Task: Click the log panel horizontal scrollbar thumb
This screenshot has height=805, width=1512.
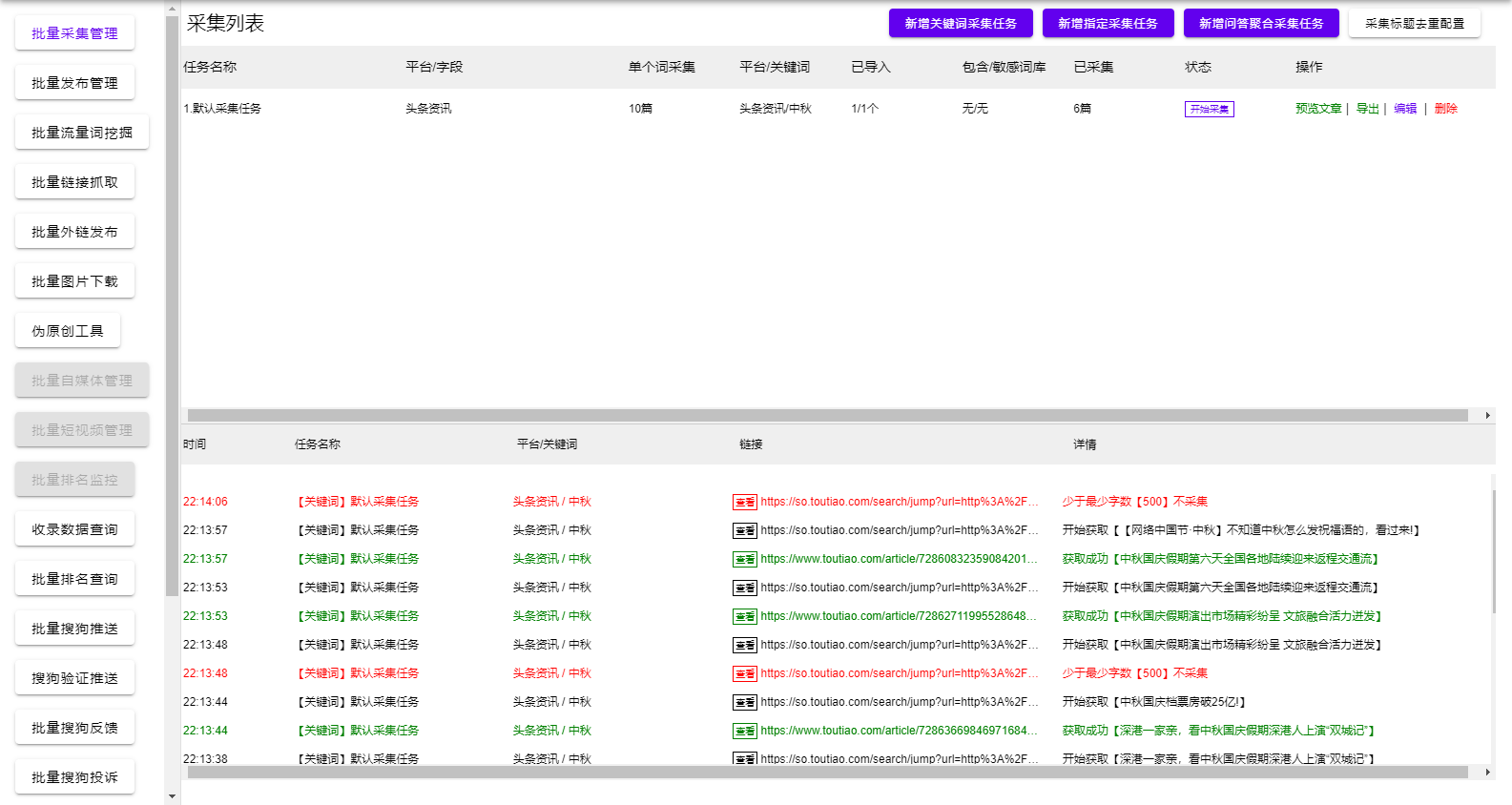Action: point(828,773)
